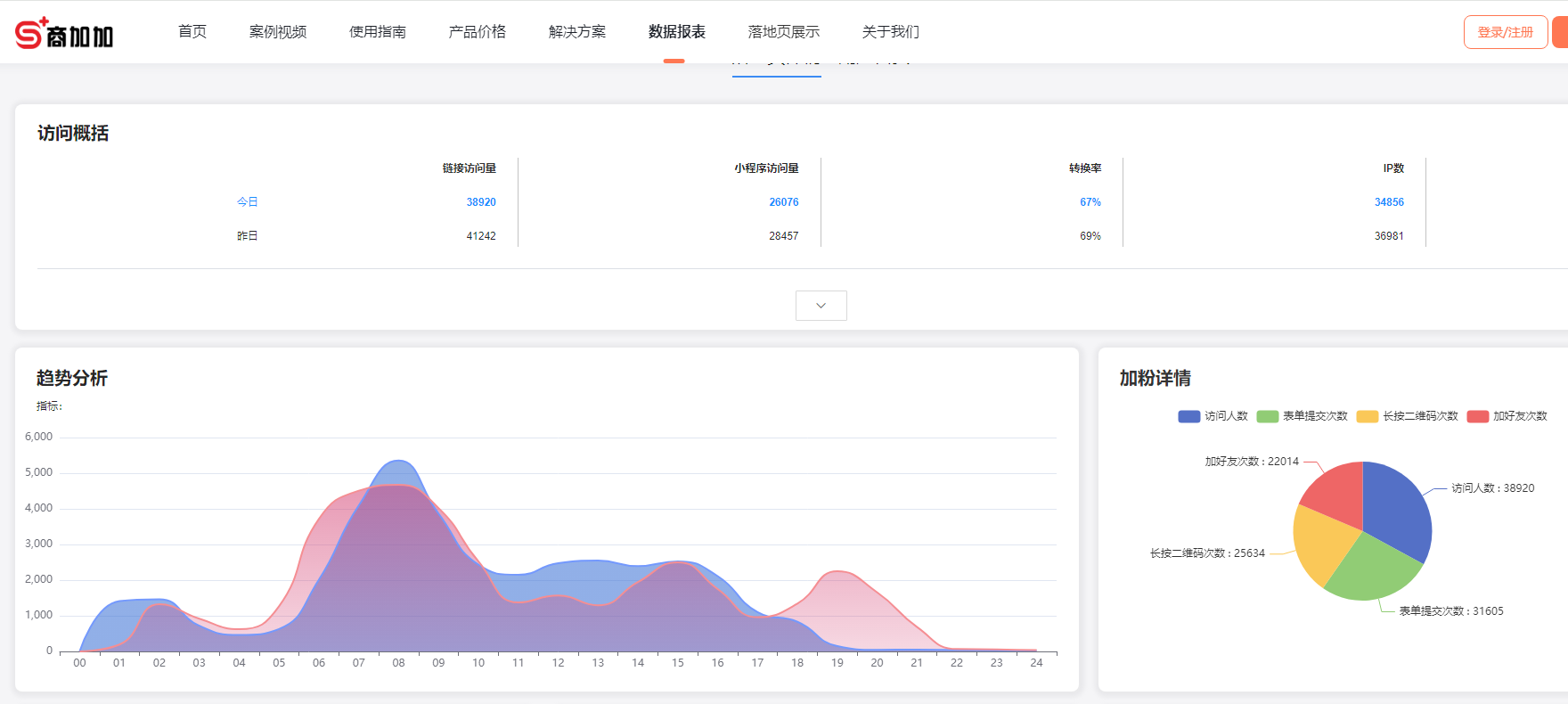Viewport: 1568px width, 704px height.
Task: Expand the 访问概括 panel with chevron
Action: [x=821, y=306]
